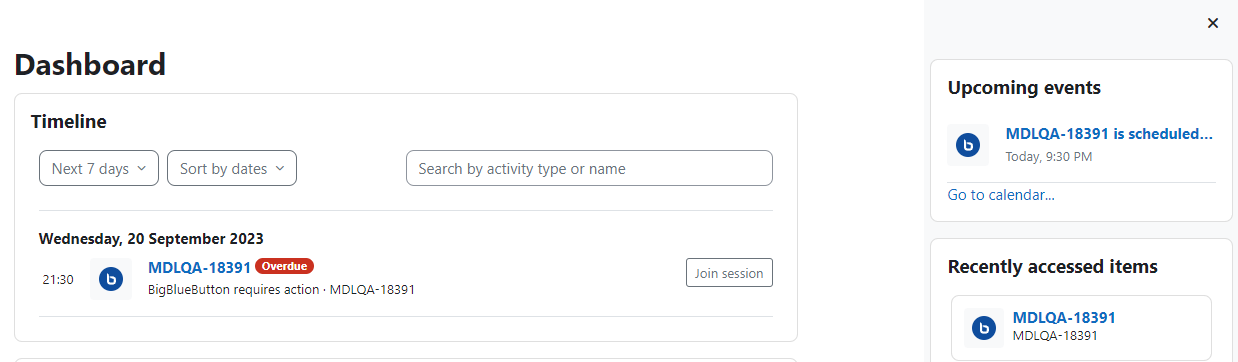
Task: Follow the Go to calendar link
Action: click(1001, 195)
